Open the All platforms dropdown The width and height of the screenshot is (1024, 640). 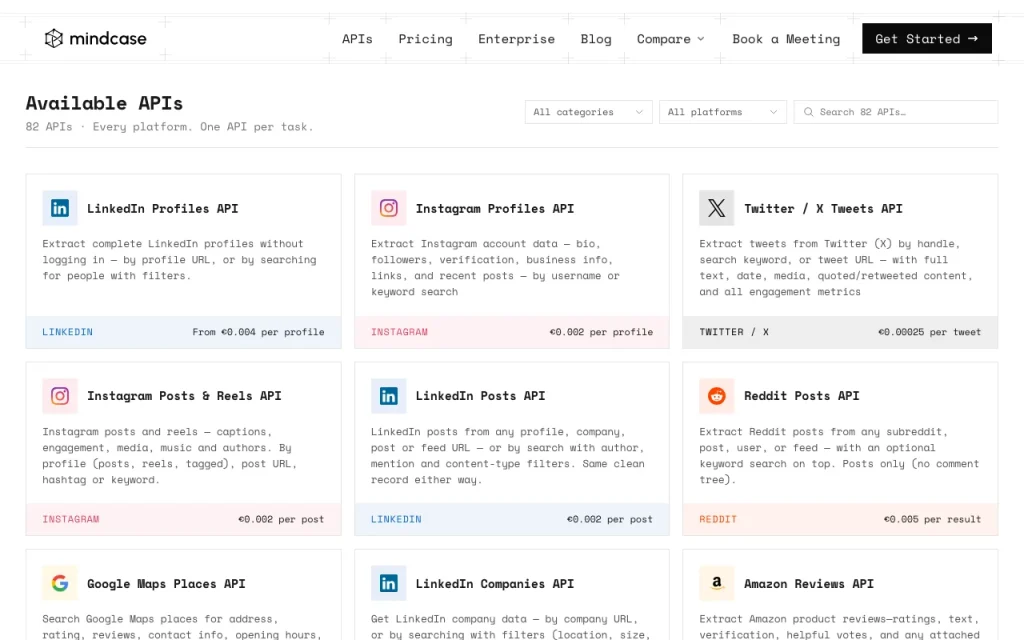click(x=723, y=112)
